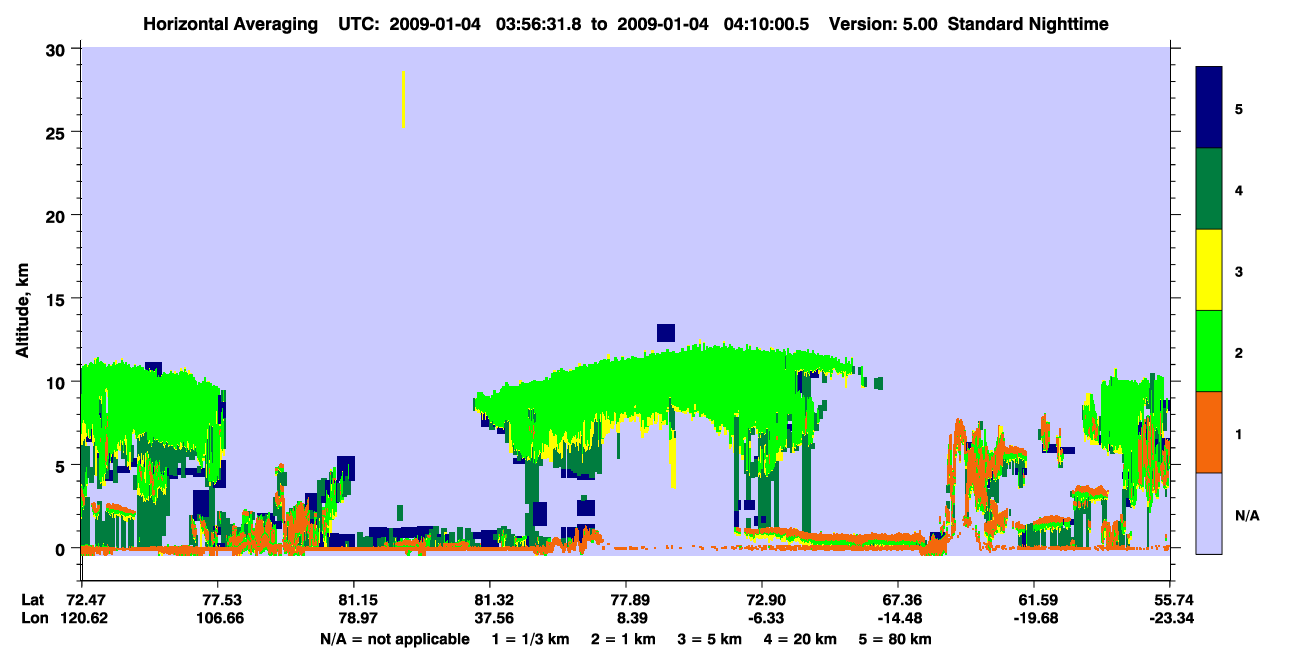
Task: Click the end time '04:10:00.5' in the title
Action: [765, 23]
